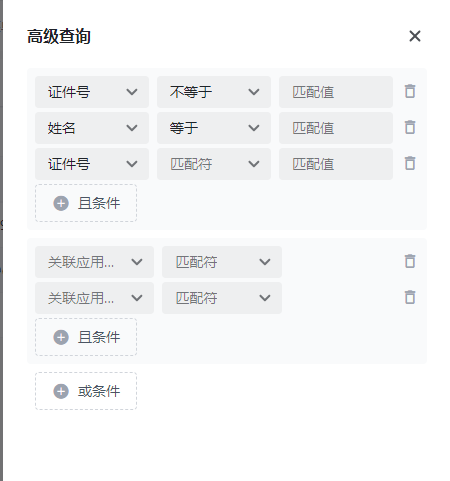Add a new 或条件 group
Viewport: 450px width, 481px height.
tap(86, 391)
